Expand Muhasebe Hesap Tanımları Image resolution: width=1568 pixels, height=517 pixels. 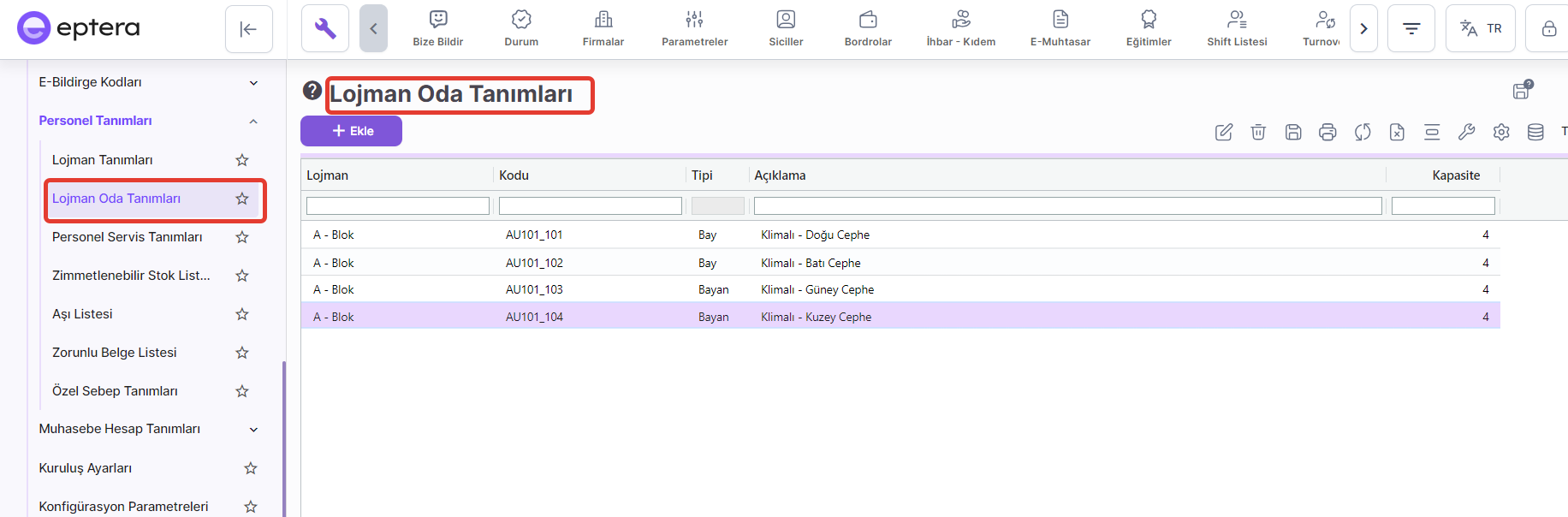(253, 430)
